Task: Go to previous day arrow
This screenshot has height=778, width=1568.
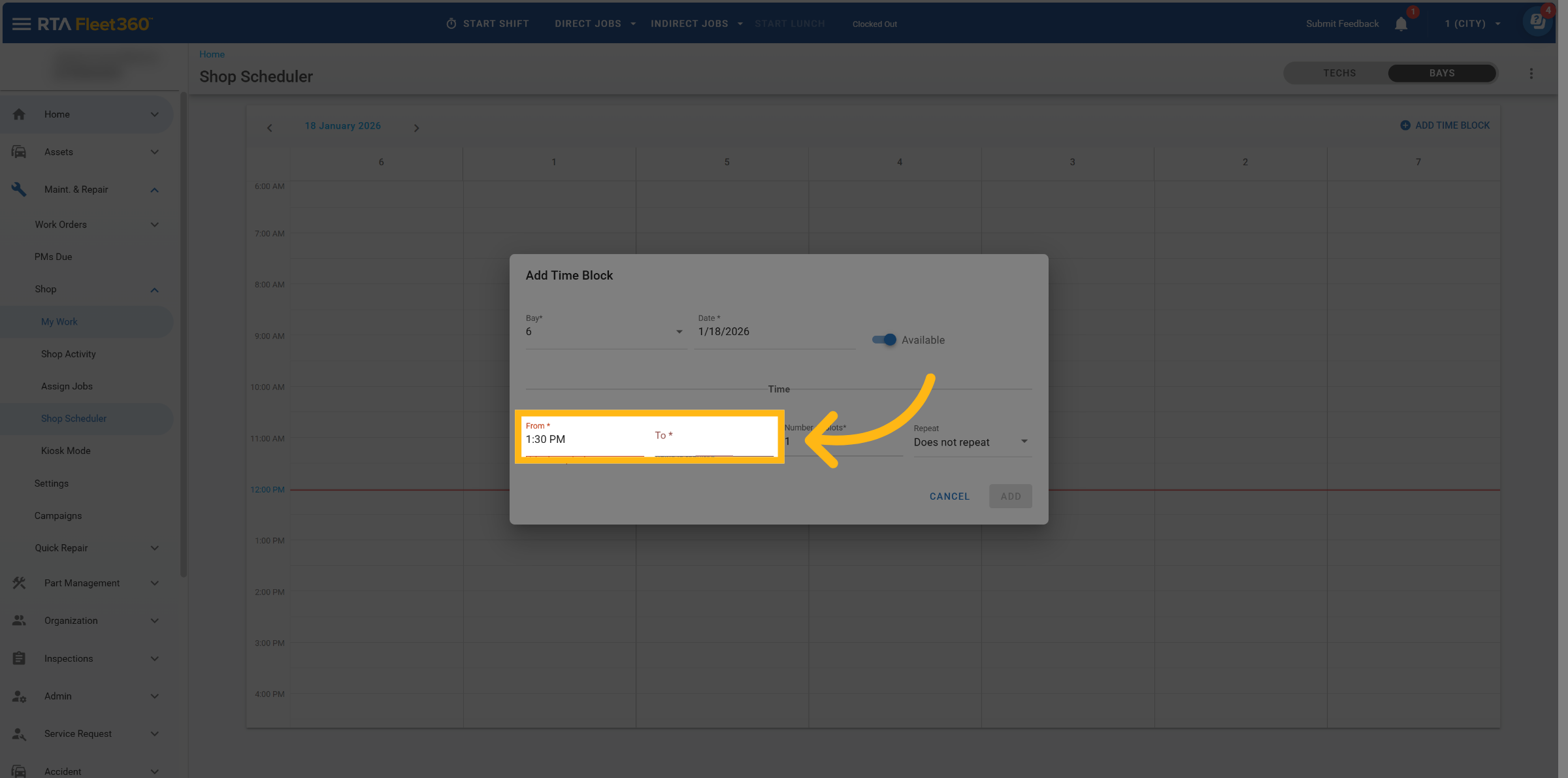Action: [270, 128]
